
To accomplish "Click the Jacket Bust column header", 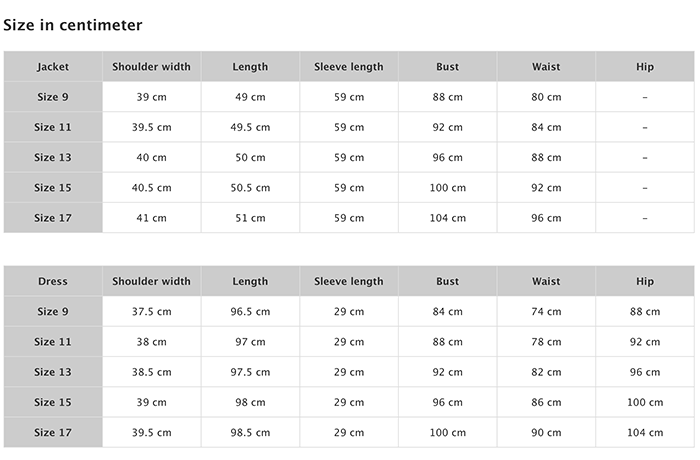I will tap(448, 67).
